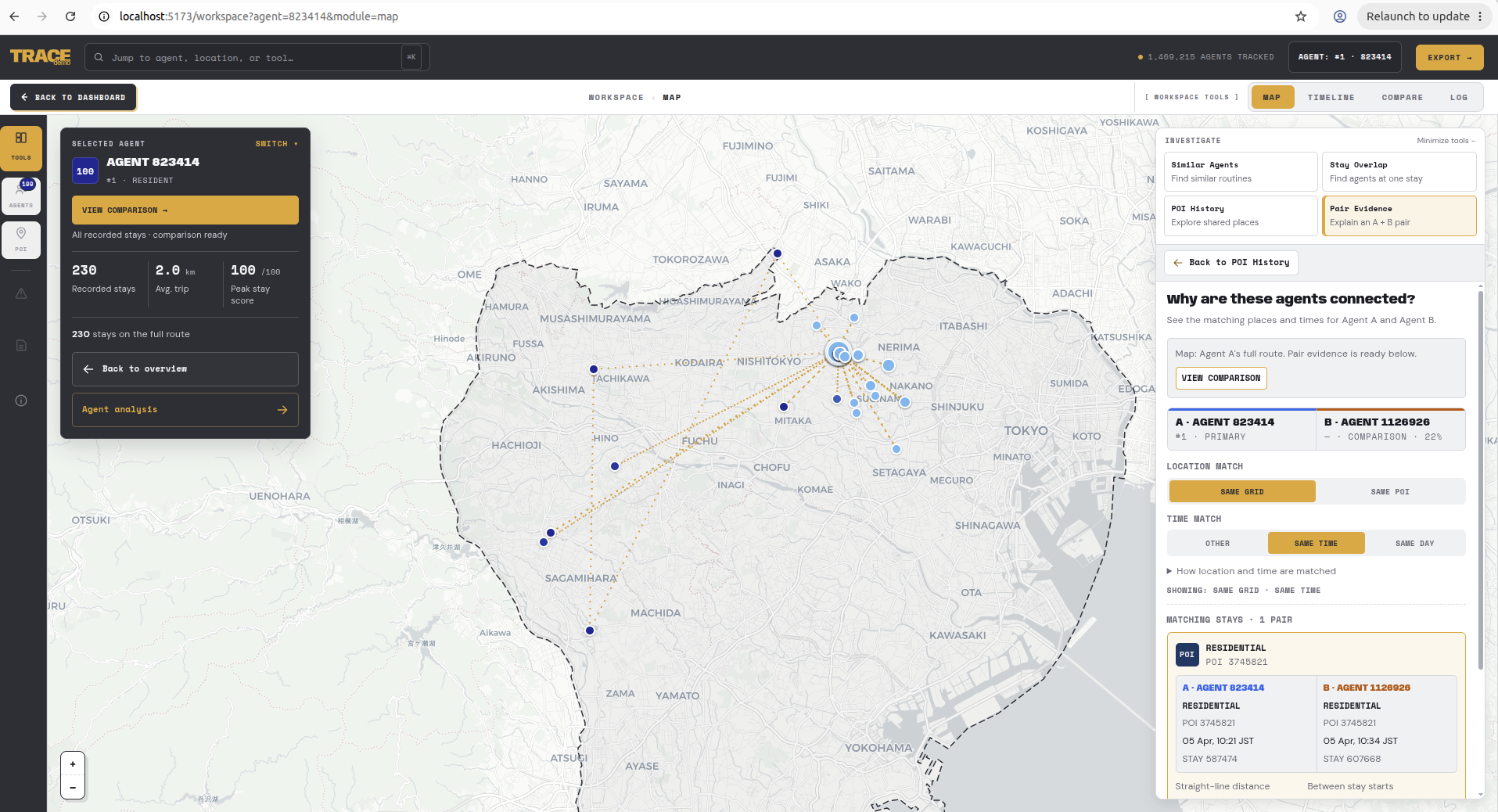Open the browser options menu dots
The width and height of the screenshot is (1498, 812).
click(1480, 16)
